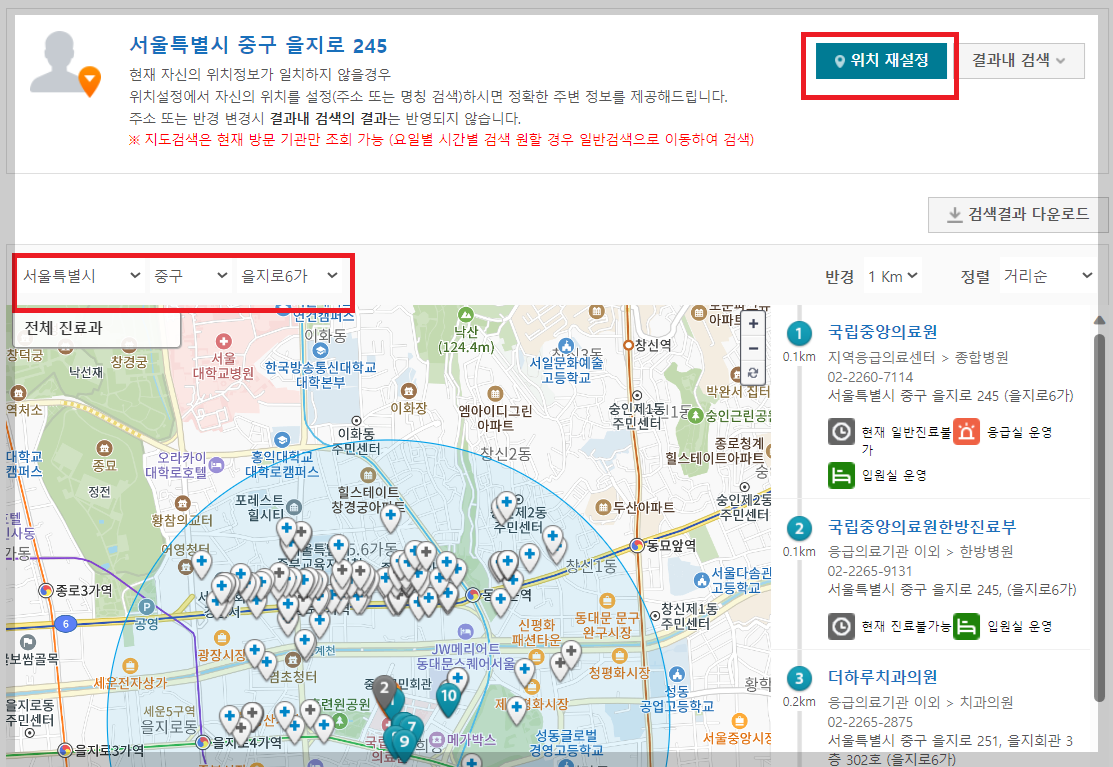
Task: Zoom out the map with minus button
Action: 753,348
